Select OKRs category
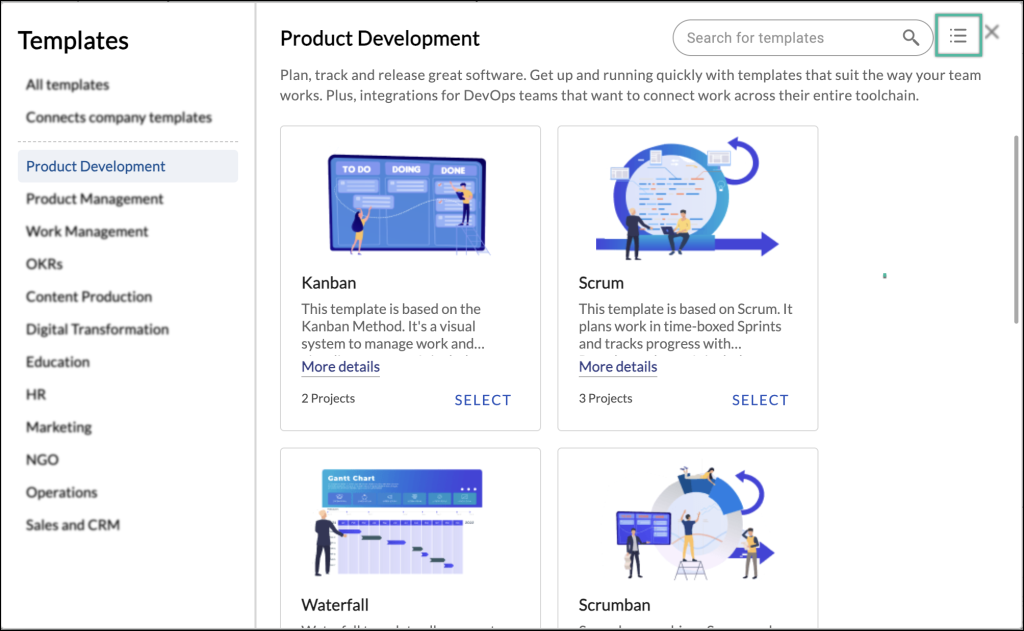This screenshot has height=631, width=1024. (44, 264)
